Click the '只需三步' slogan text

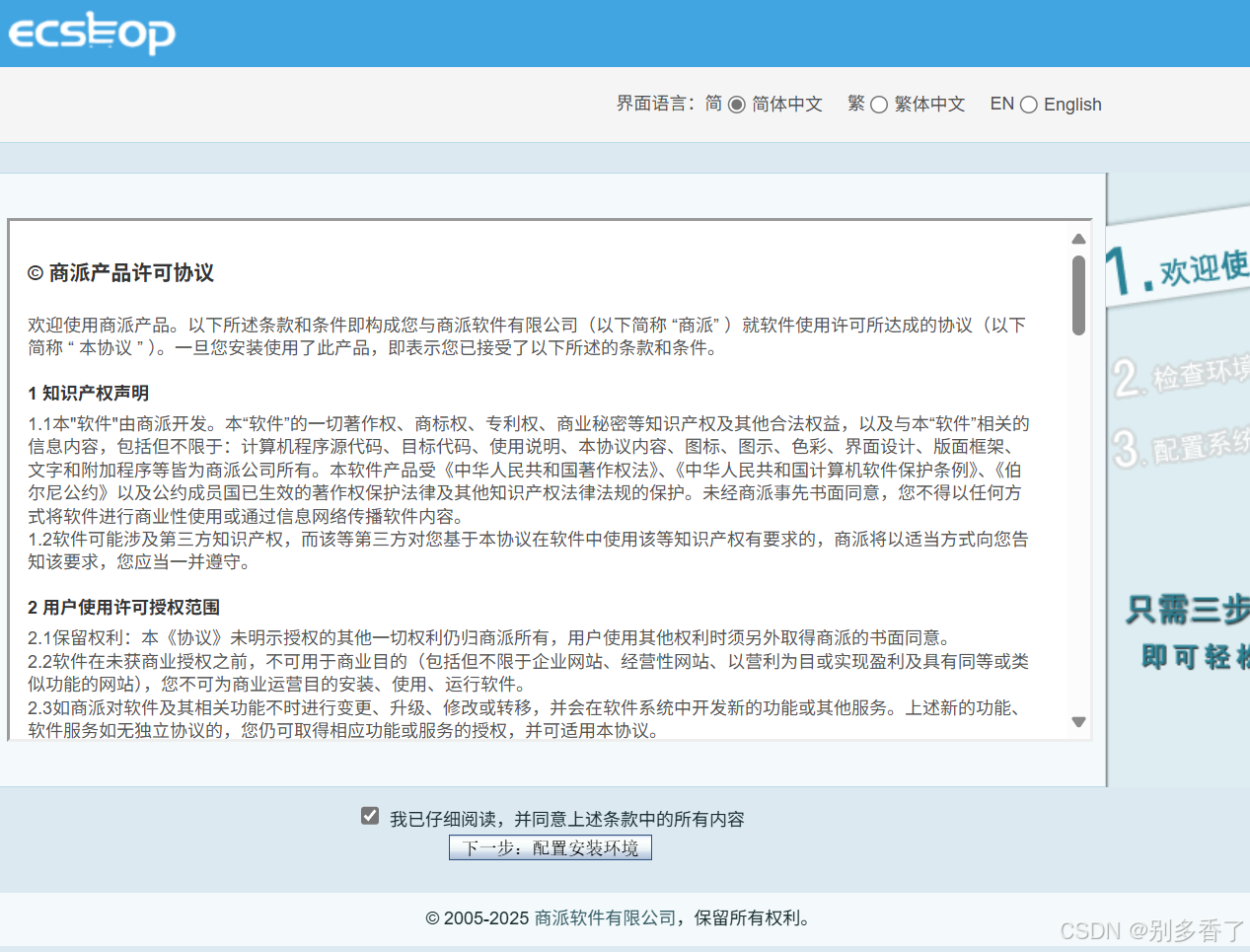coord(1188,610)
